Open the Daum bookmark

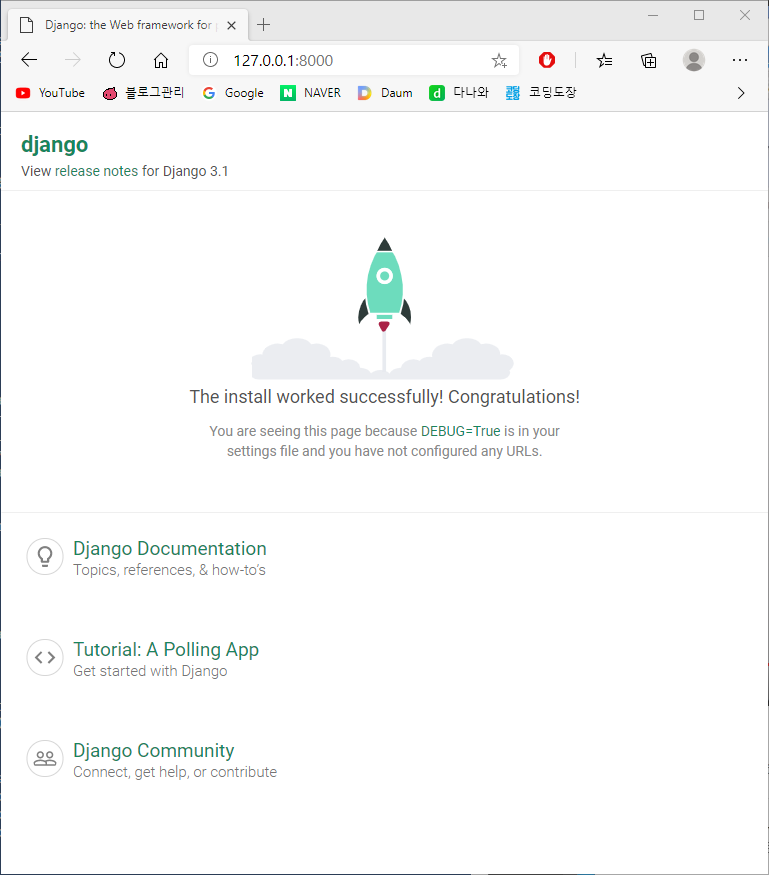point(385,93)
